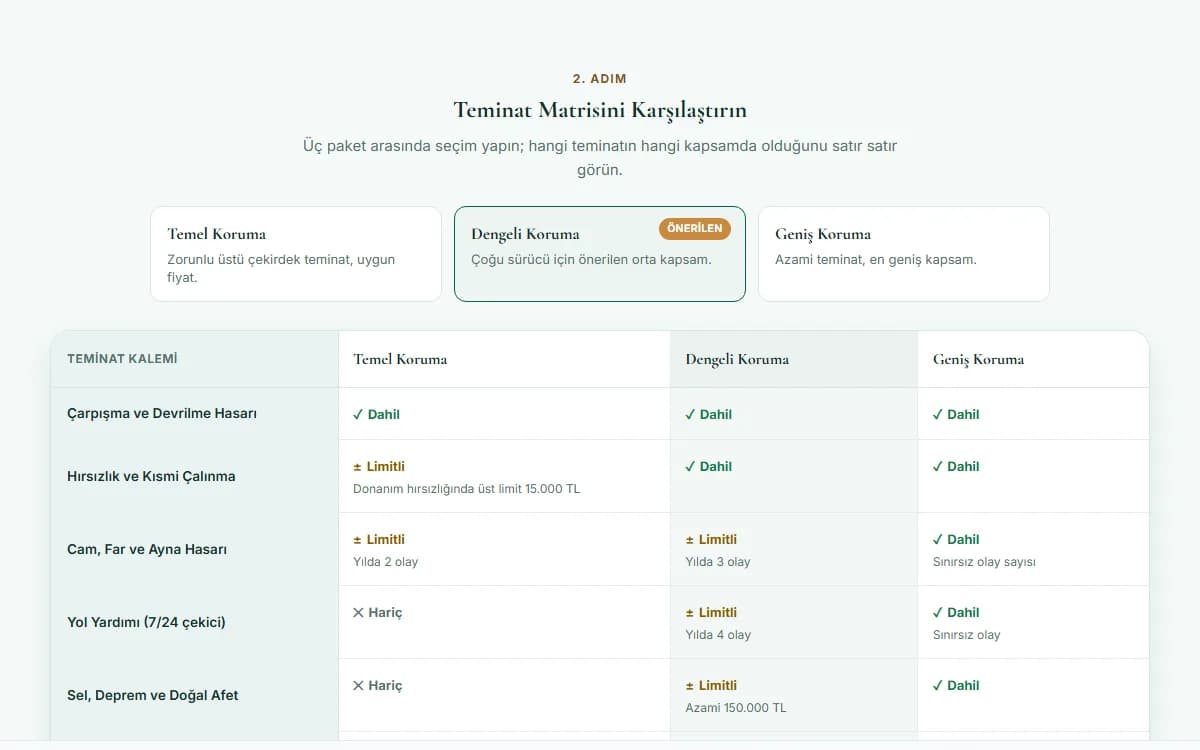Click the Cam, Far ve Ayna Hasarı row label
The height and width of the screenshot is (750, 1200).
[x=147, y=549]
